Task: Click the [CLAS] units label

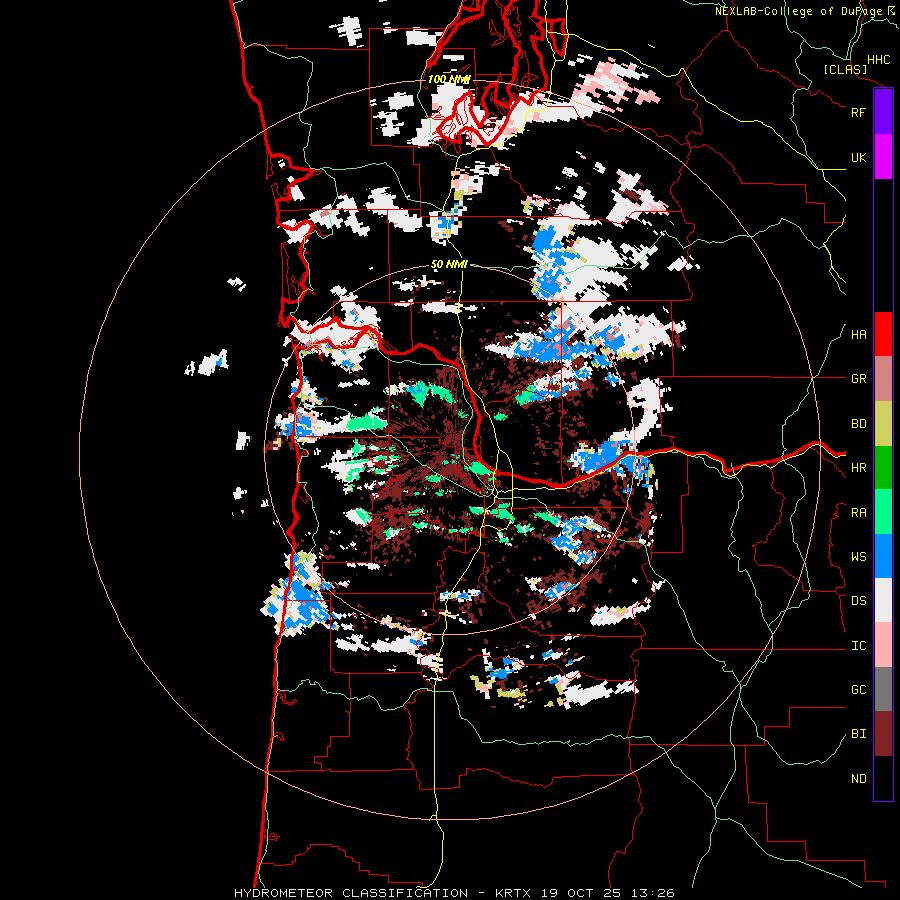Action: (845, 69)
